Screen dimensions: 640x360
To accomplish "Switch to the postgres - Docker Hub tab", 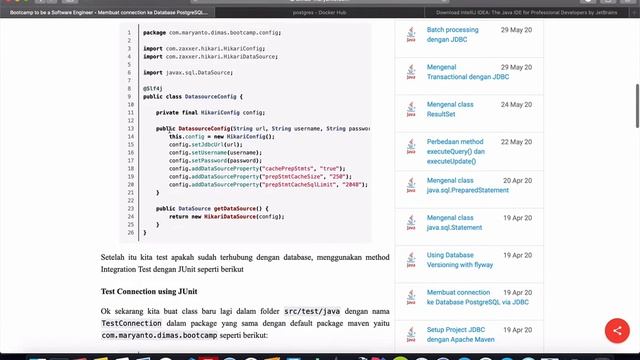I will point(319,13).
